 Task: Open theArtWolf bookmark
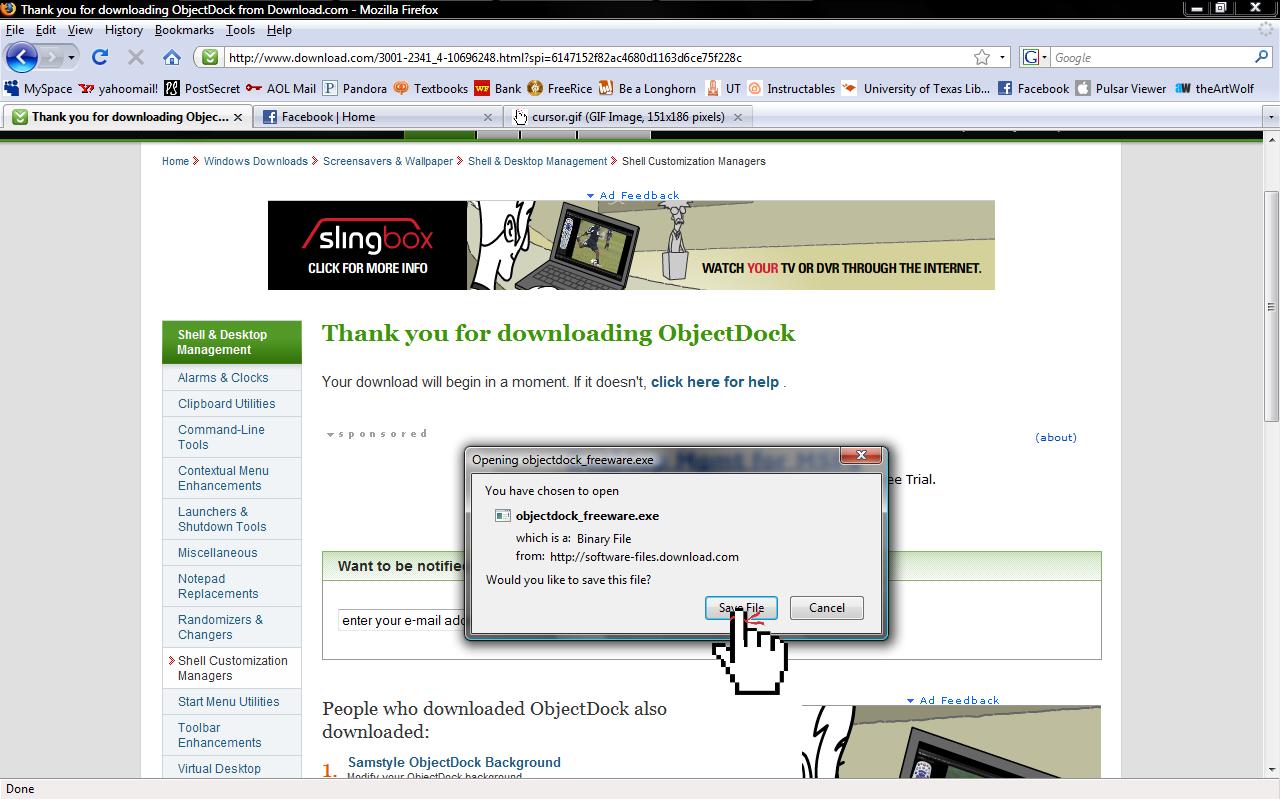(x=1214, y=88)
